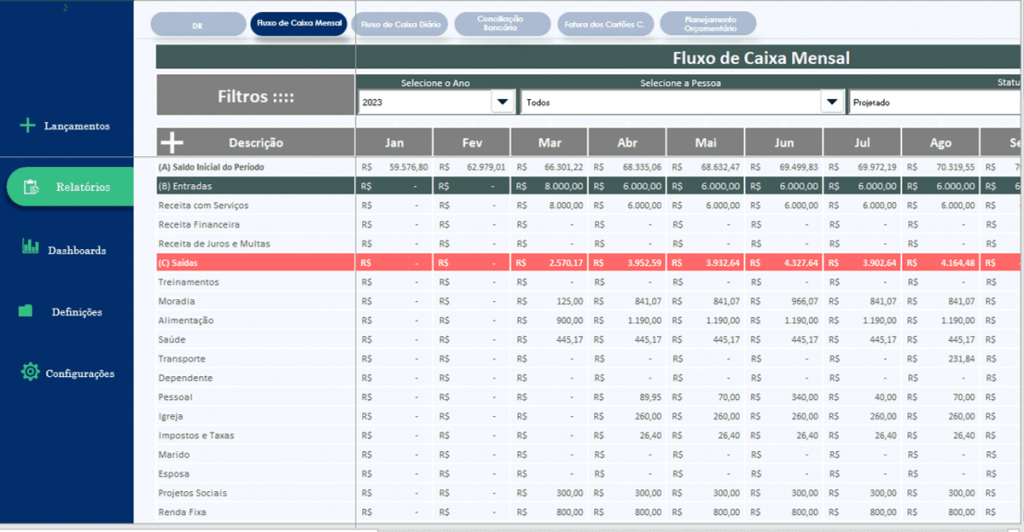Click the Moradia row label
The height and width of the screenshot is (532, 1024).
click(176, 301)
